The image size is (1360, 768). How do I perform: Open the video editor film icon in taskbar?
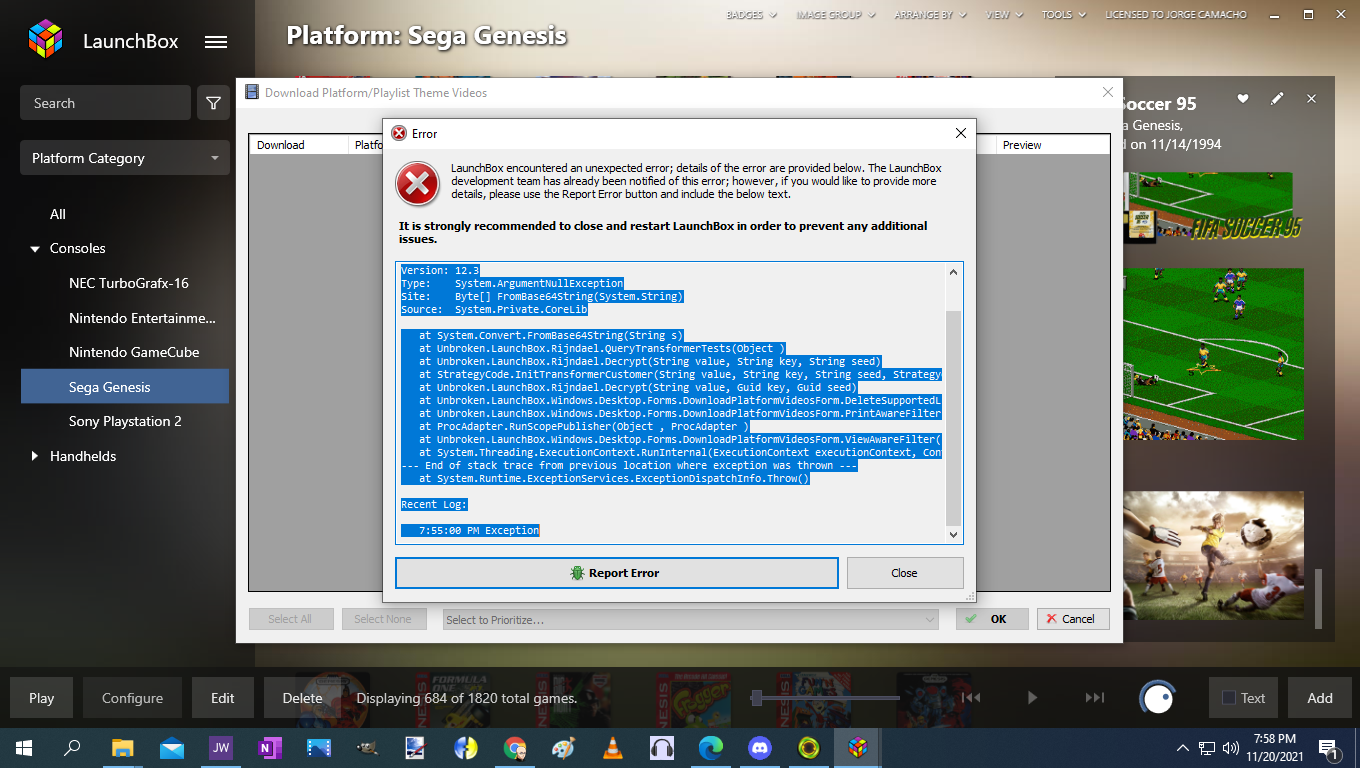(x=318, y=748)
